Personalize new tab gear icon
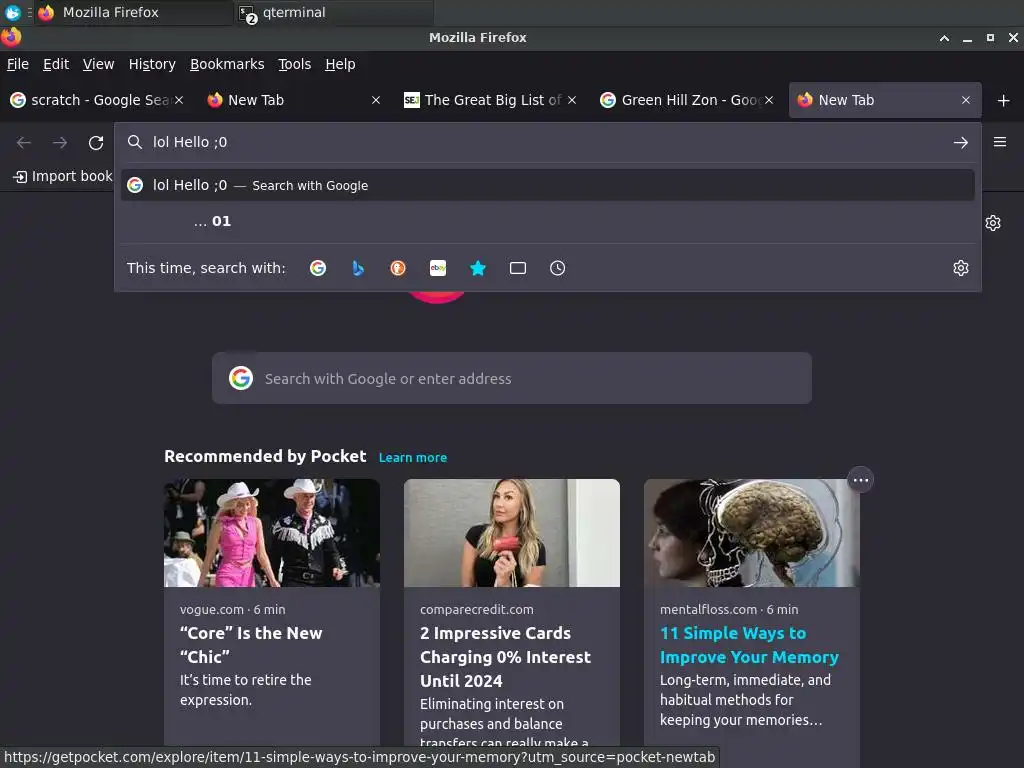The height and width of the screenshot is (768, 1024). pos(993,223)
